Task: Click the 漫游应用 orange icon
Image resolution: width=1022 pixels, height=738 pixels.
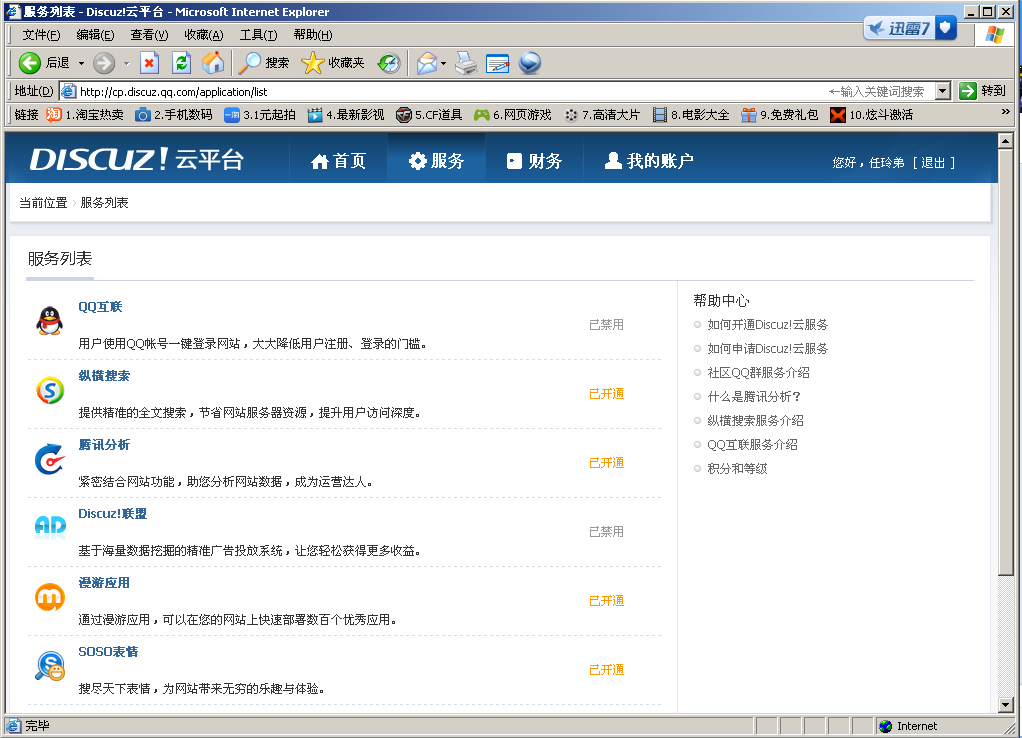Action: [x=49, y=597]
